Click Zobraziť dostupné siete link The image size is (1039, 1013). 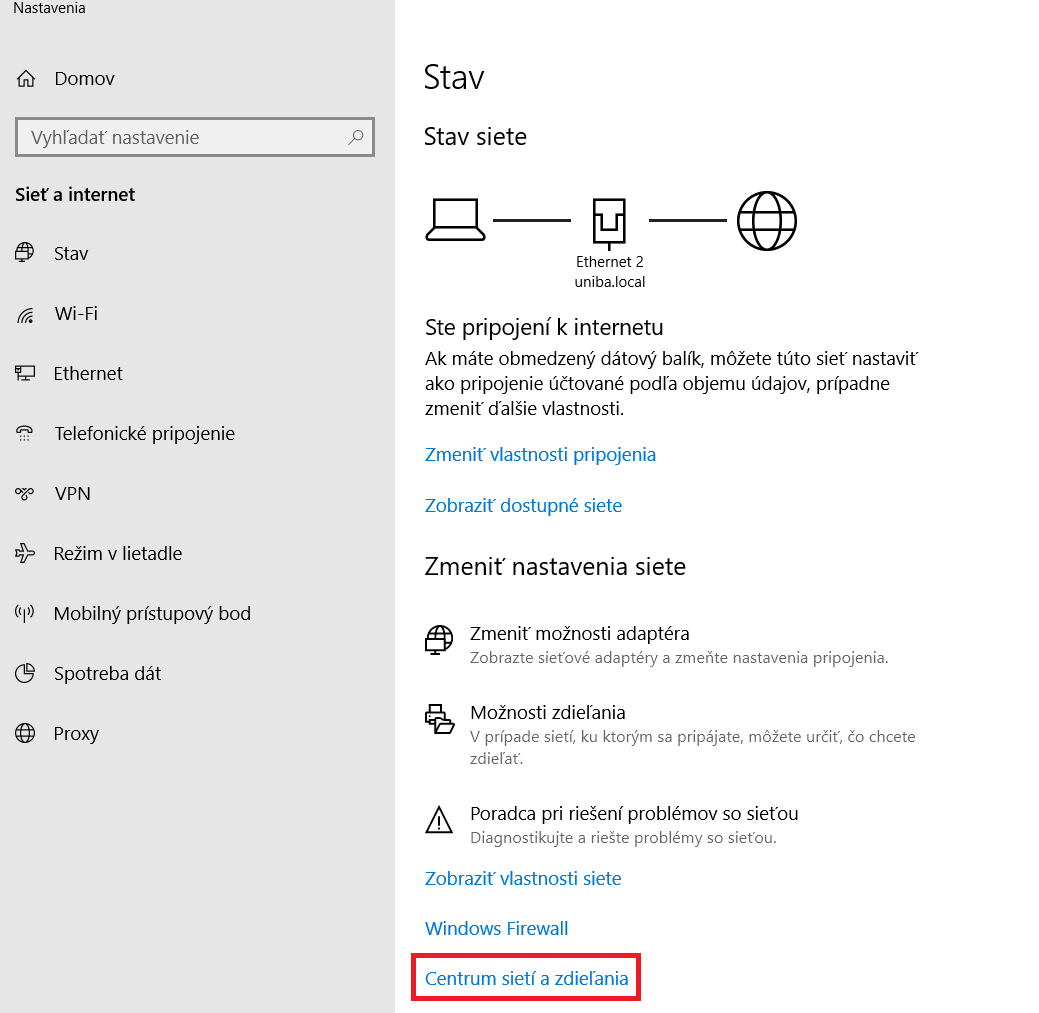[523, 506]
